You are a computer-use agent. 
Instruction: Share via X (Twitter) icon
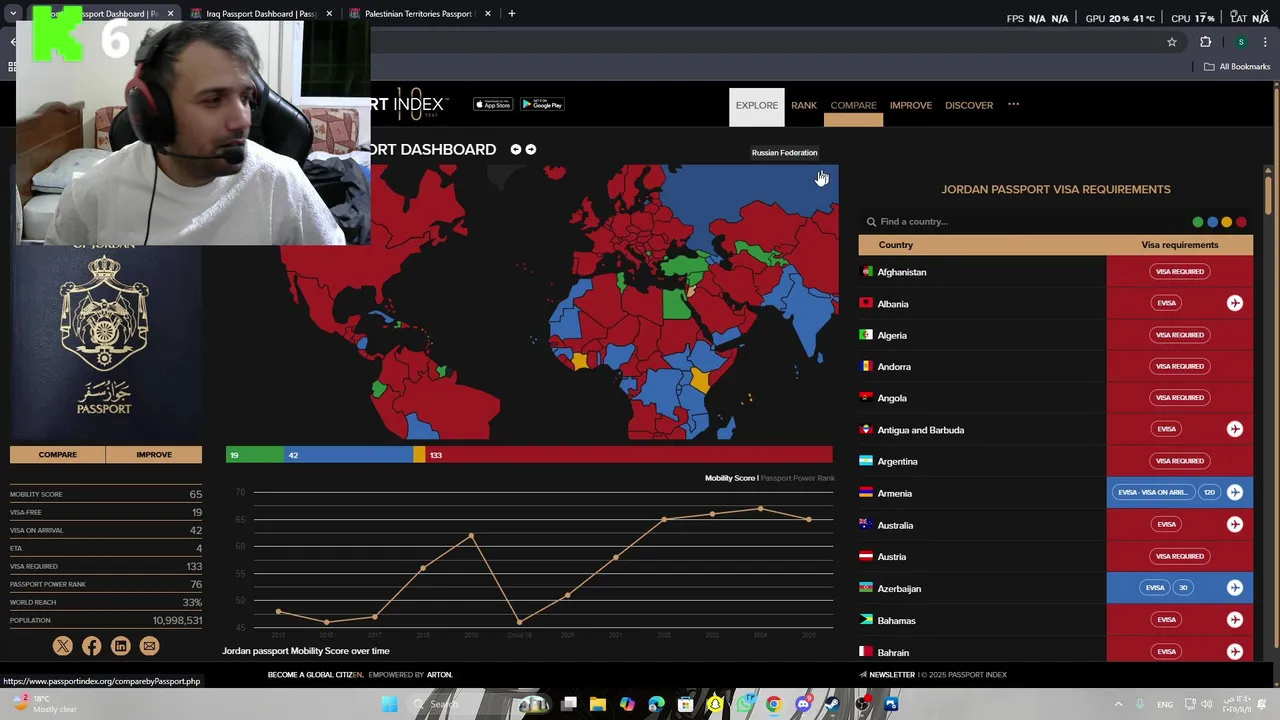pos(63,646)
